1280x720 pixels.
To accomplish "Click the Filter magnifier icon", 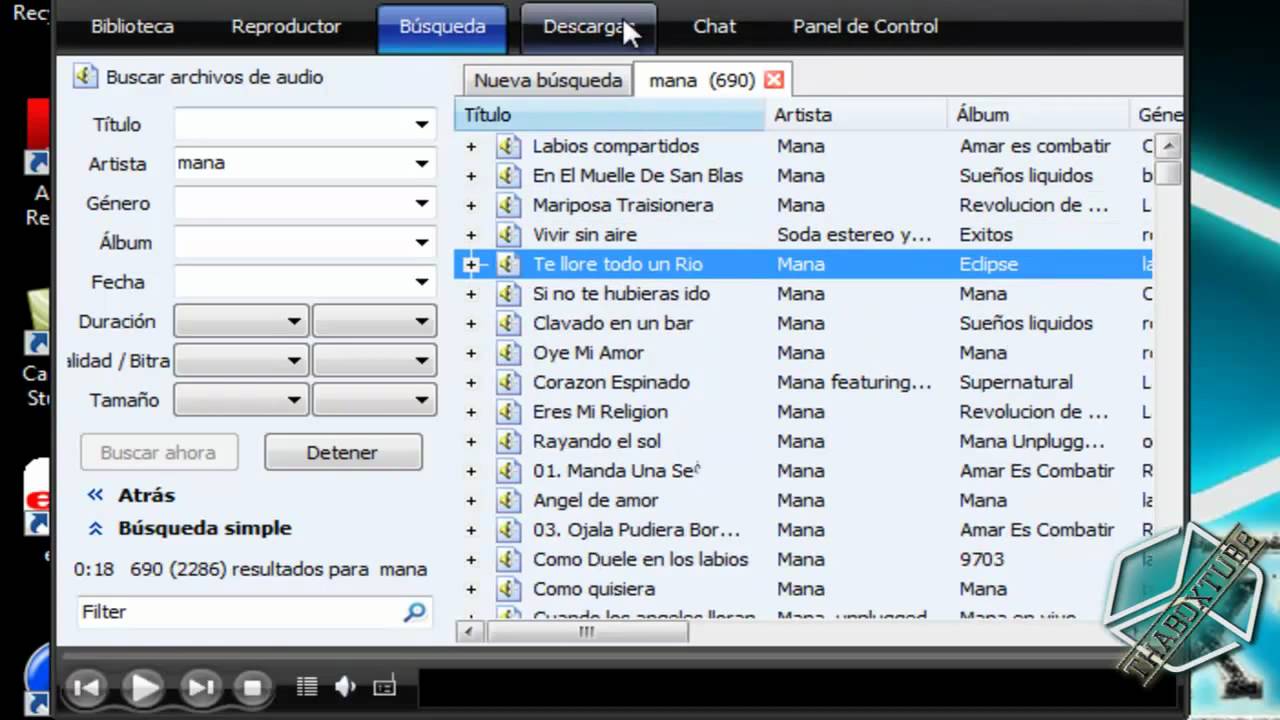I will point(415,612).
